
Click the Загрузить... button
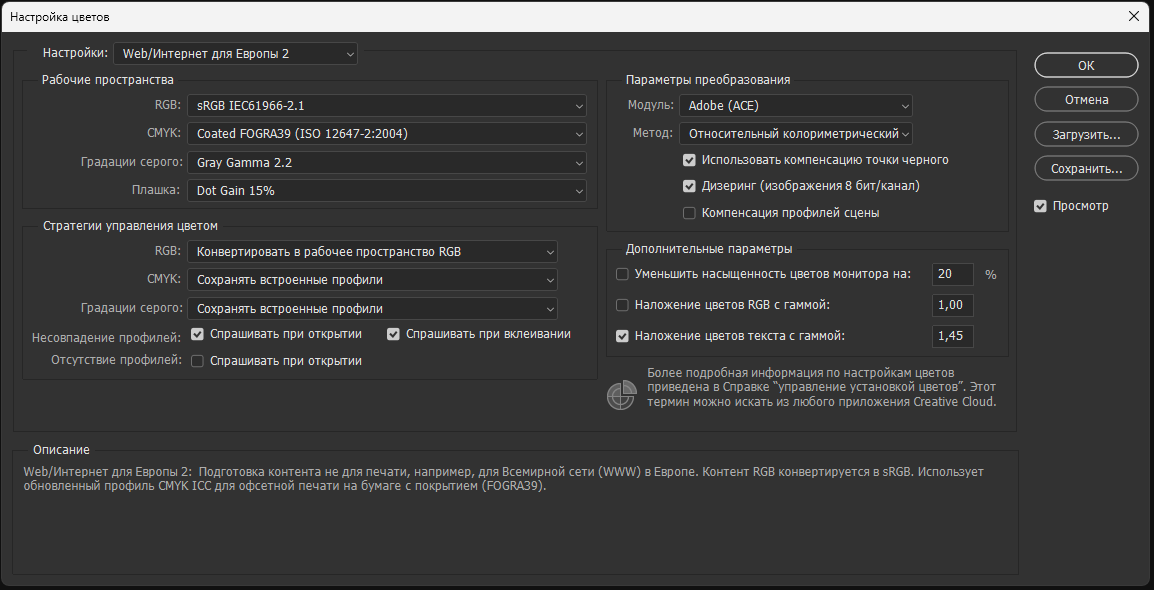1086,135
